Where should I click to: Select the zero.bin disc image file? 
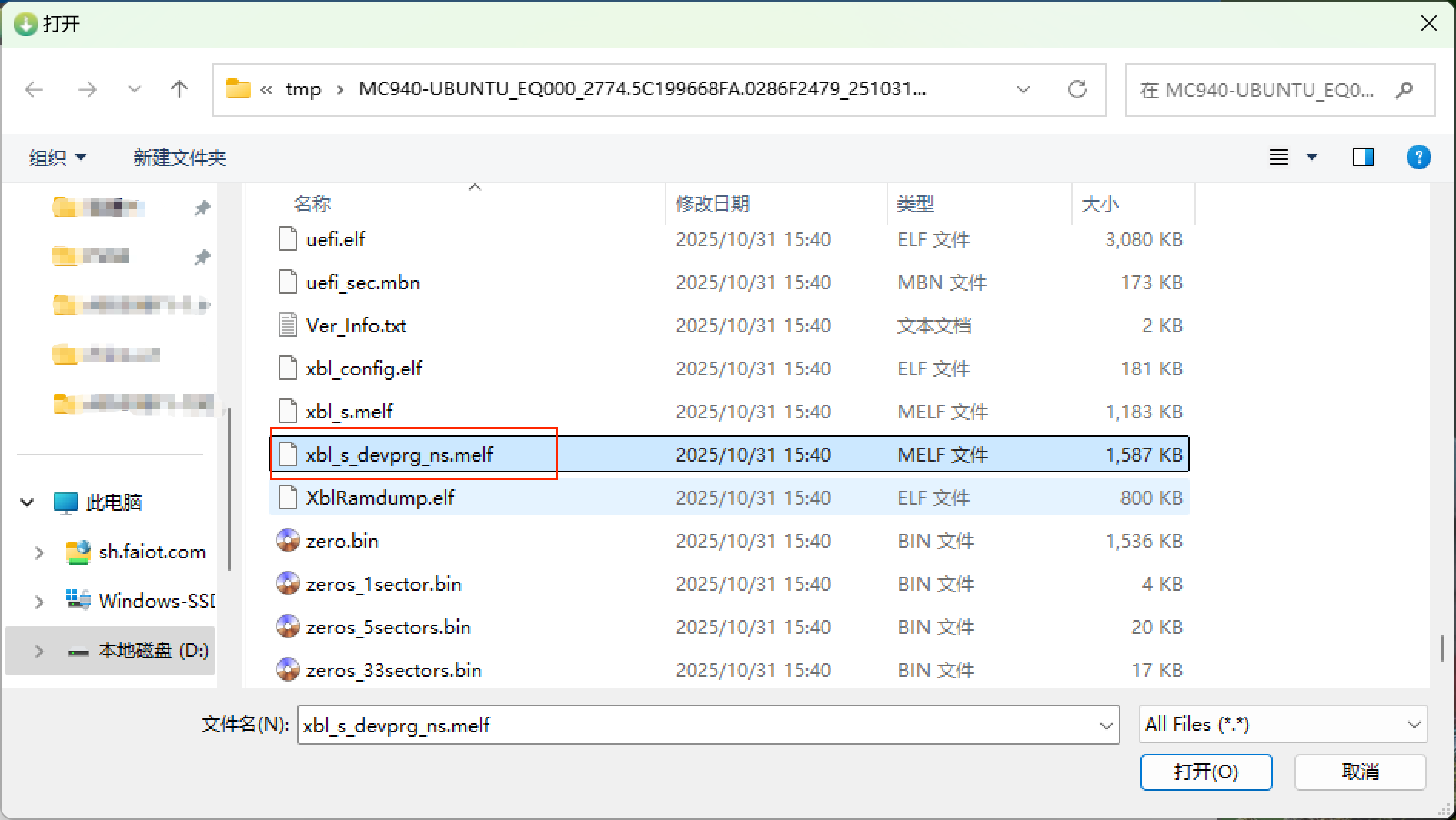[342, 541]
